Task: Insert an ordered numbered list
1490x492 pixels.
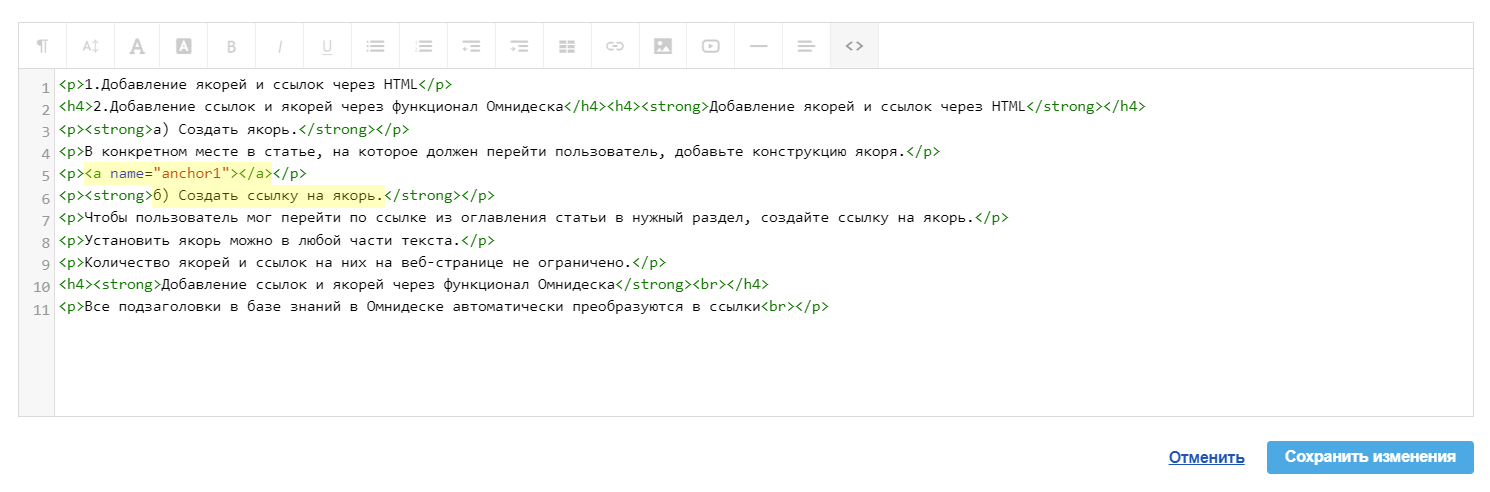Action: 423,46
